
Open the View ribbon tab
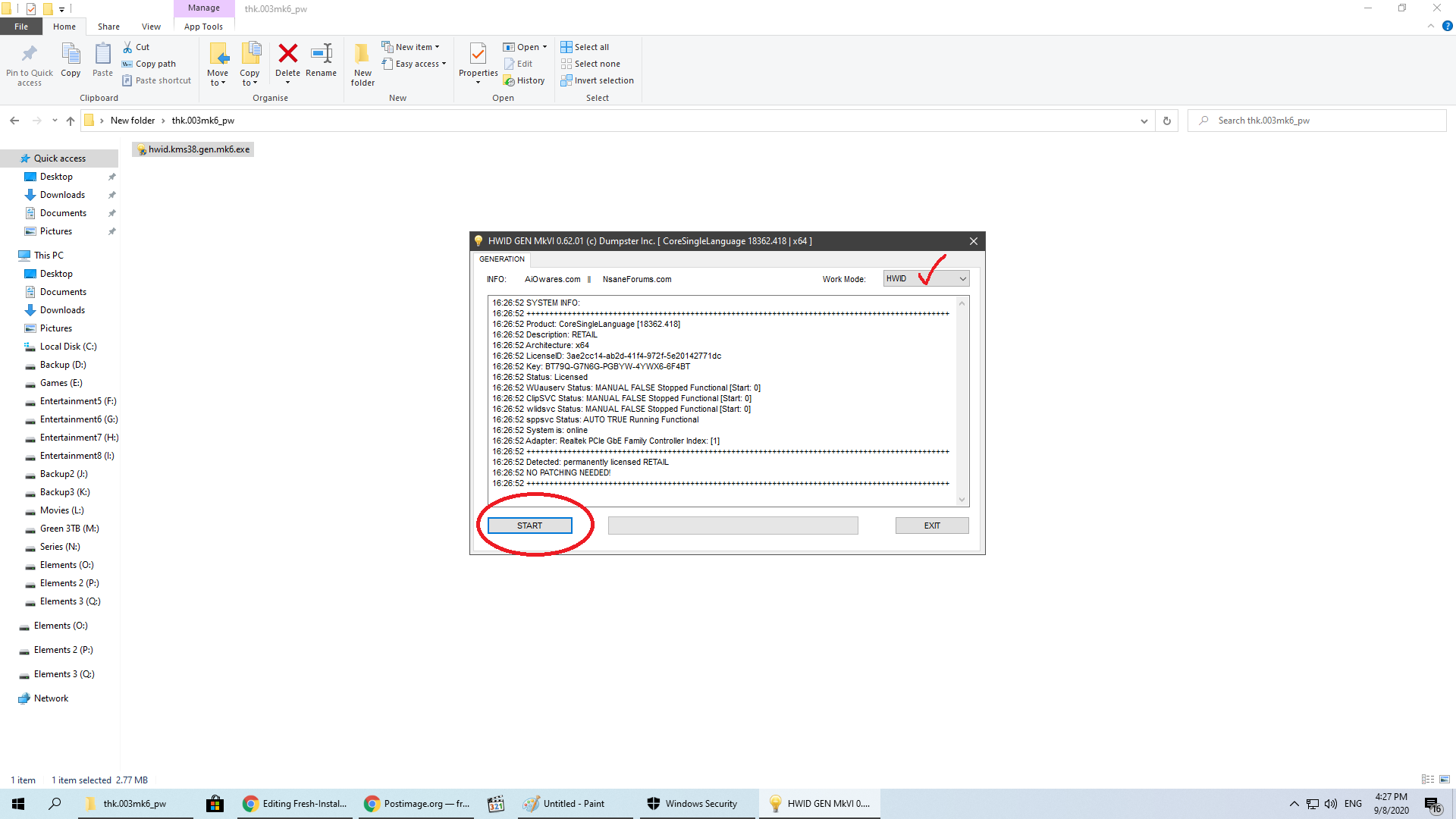tap(151, 27)
